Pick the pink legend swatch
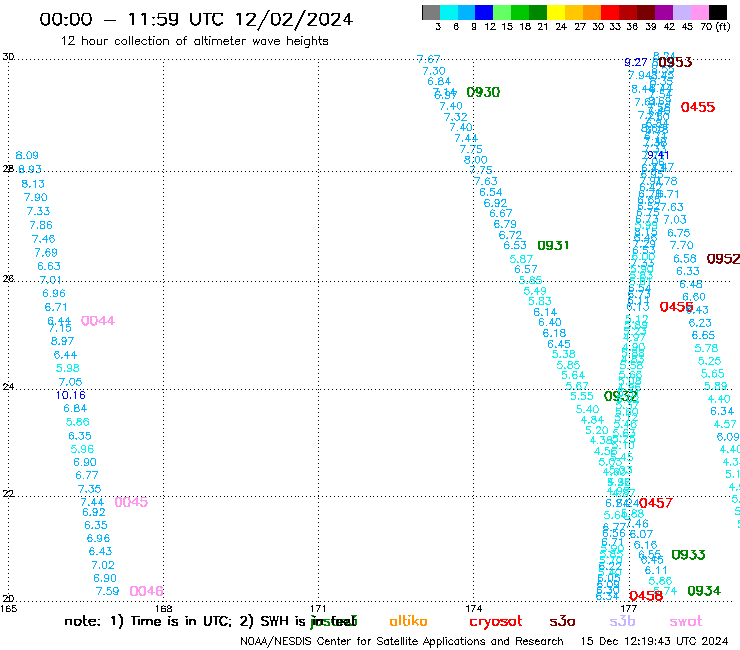This screenshot has height=650, width=740. pyautogui.click(x=699, y=12)
